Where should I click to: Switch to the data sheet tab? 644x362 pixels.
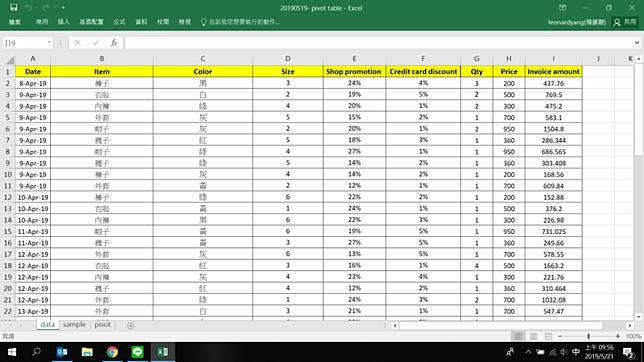(47, 325)
